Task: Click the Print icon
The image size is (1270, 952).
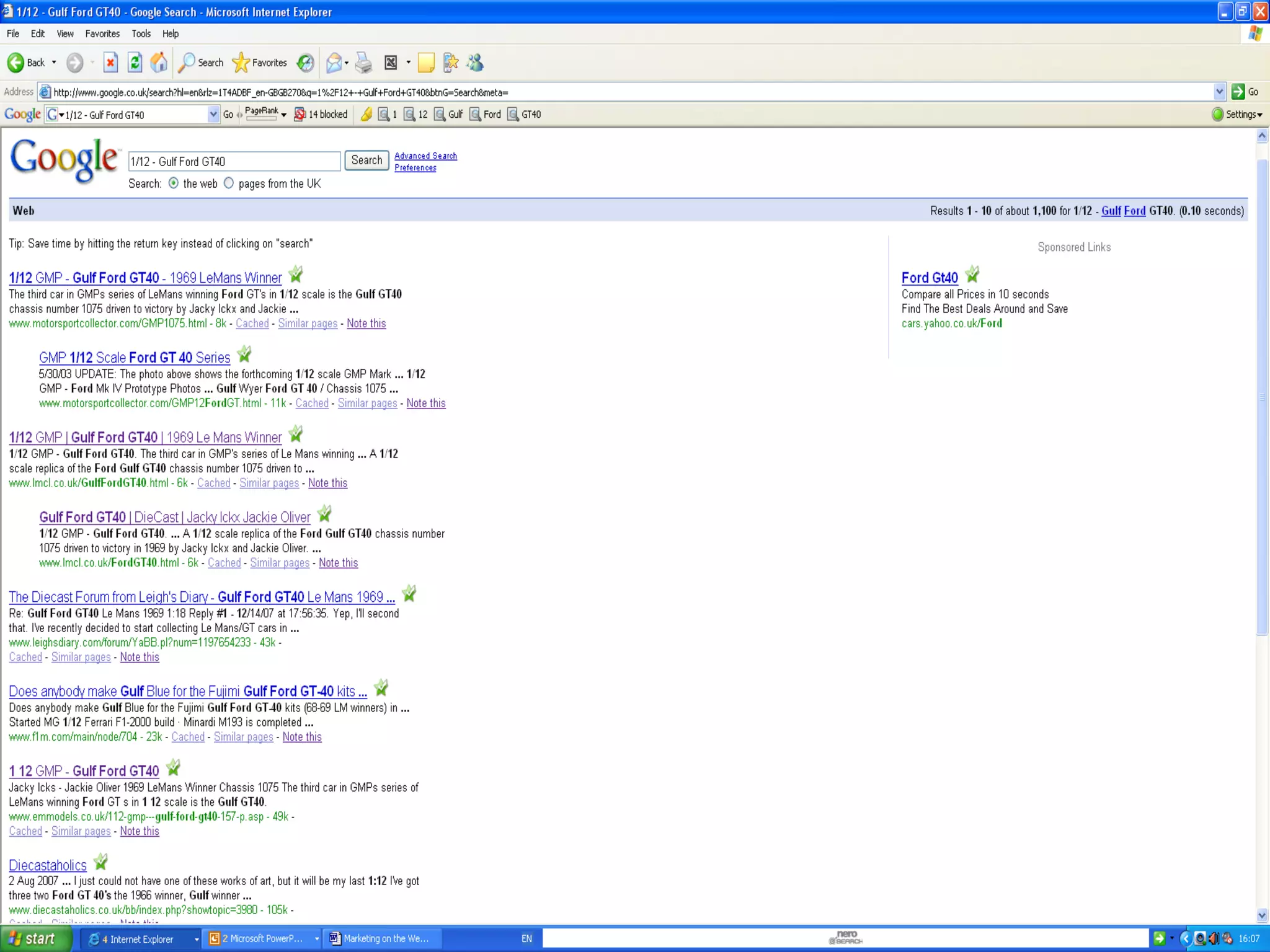Action: click(364, 63)
